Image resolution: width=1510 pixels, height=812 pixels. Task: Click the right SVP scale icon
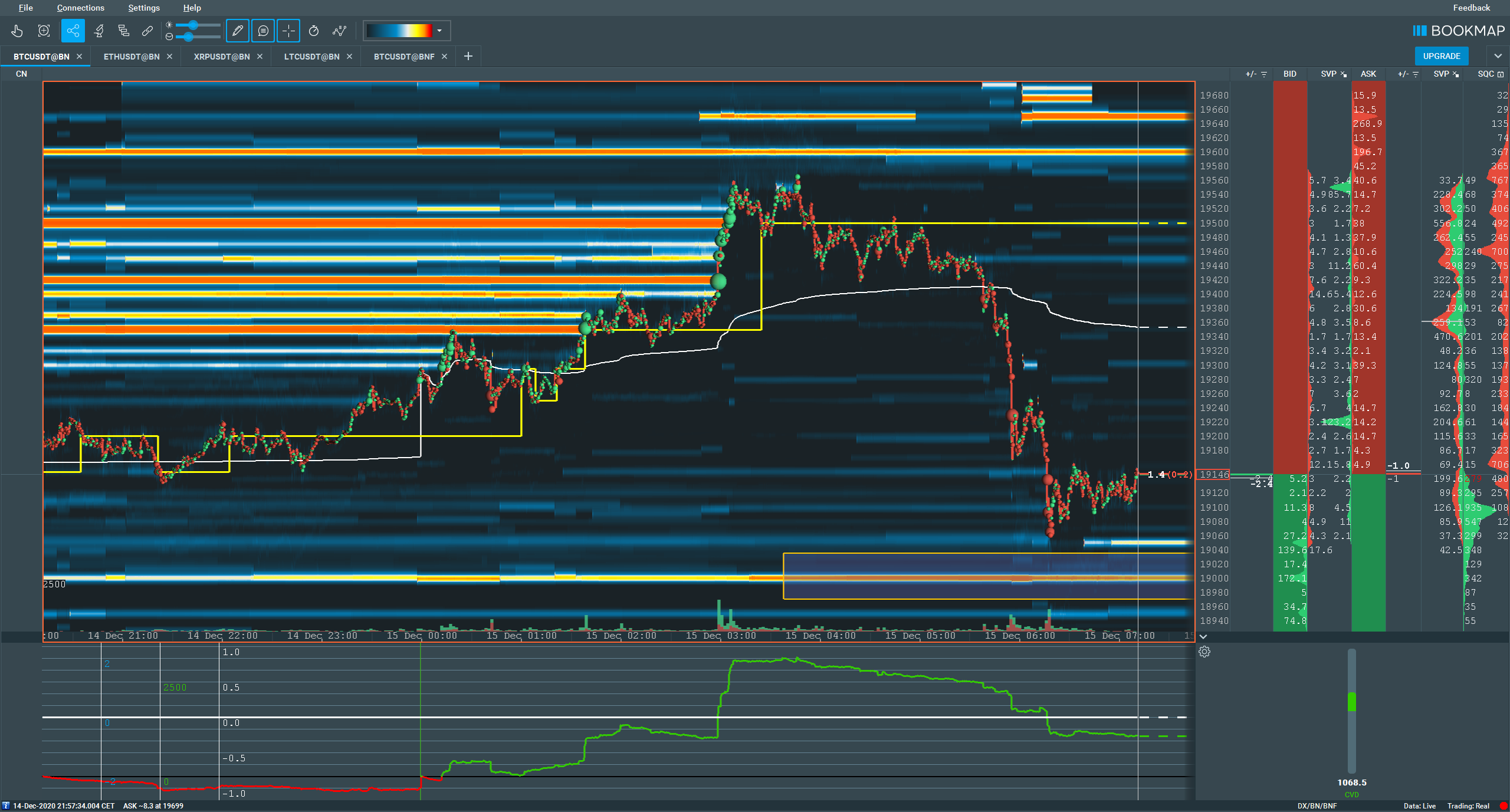(1456, 74)
